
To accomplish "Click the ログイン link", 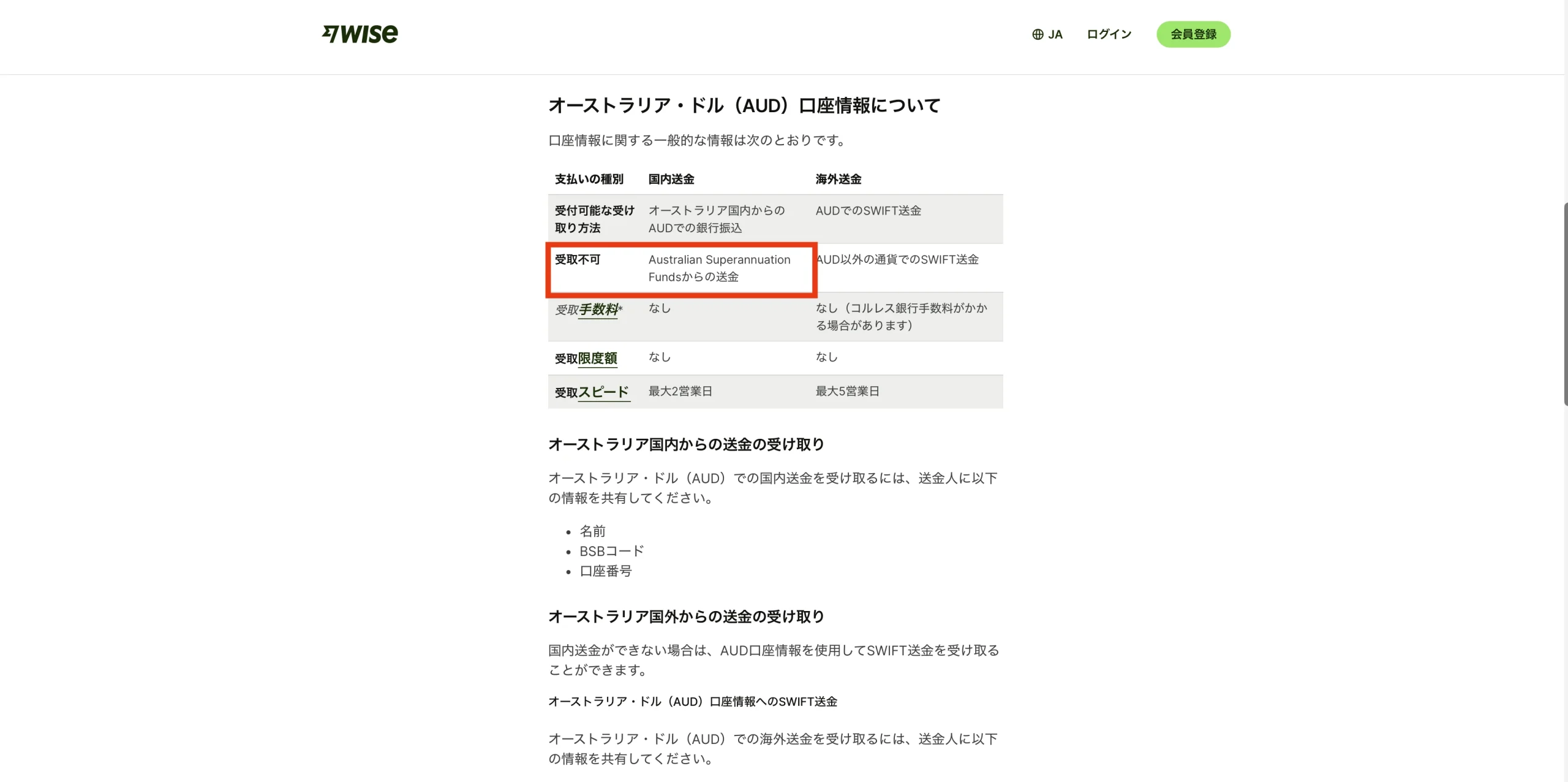I will (1109, 34).
